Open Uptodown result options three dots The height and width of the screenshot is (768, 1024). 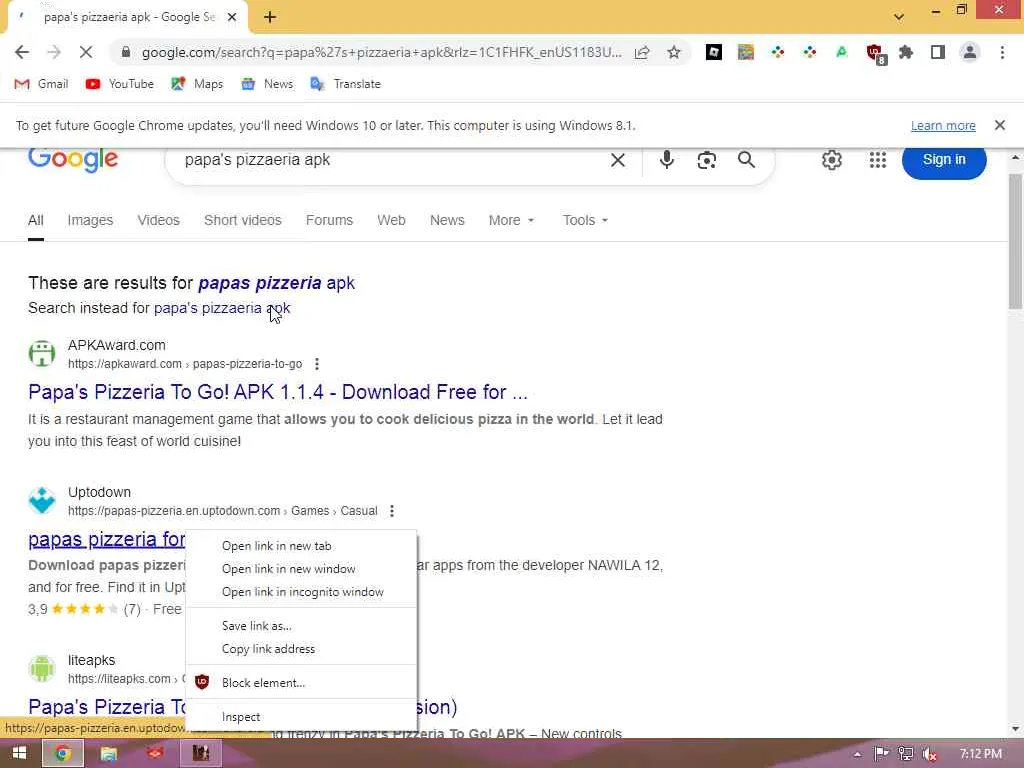392,511
